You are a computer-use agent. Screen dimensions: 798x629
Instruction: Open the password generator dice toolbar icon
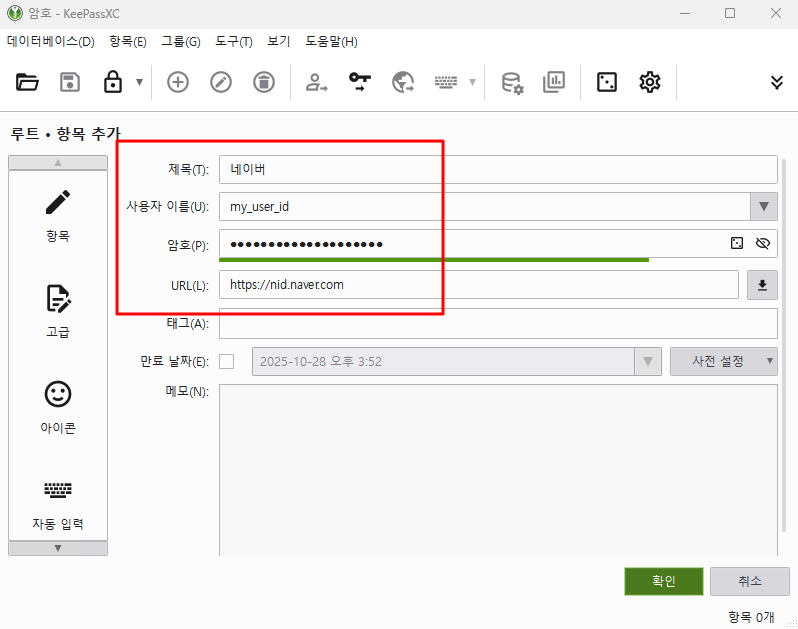click(607, 82)
